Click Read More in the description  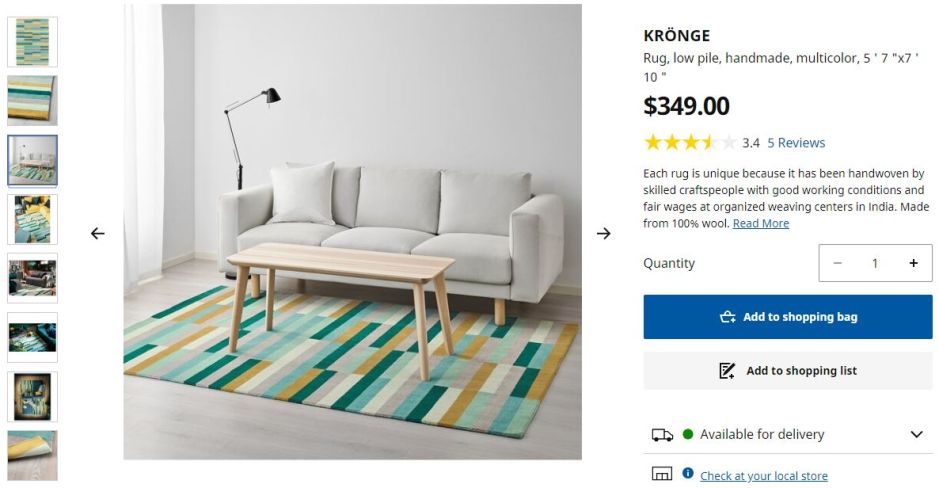[761, 223]
